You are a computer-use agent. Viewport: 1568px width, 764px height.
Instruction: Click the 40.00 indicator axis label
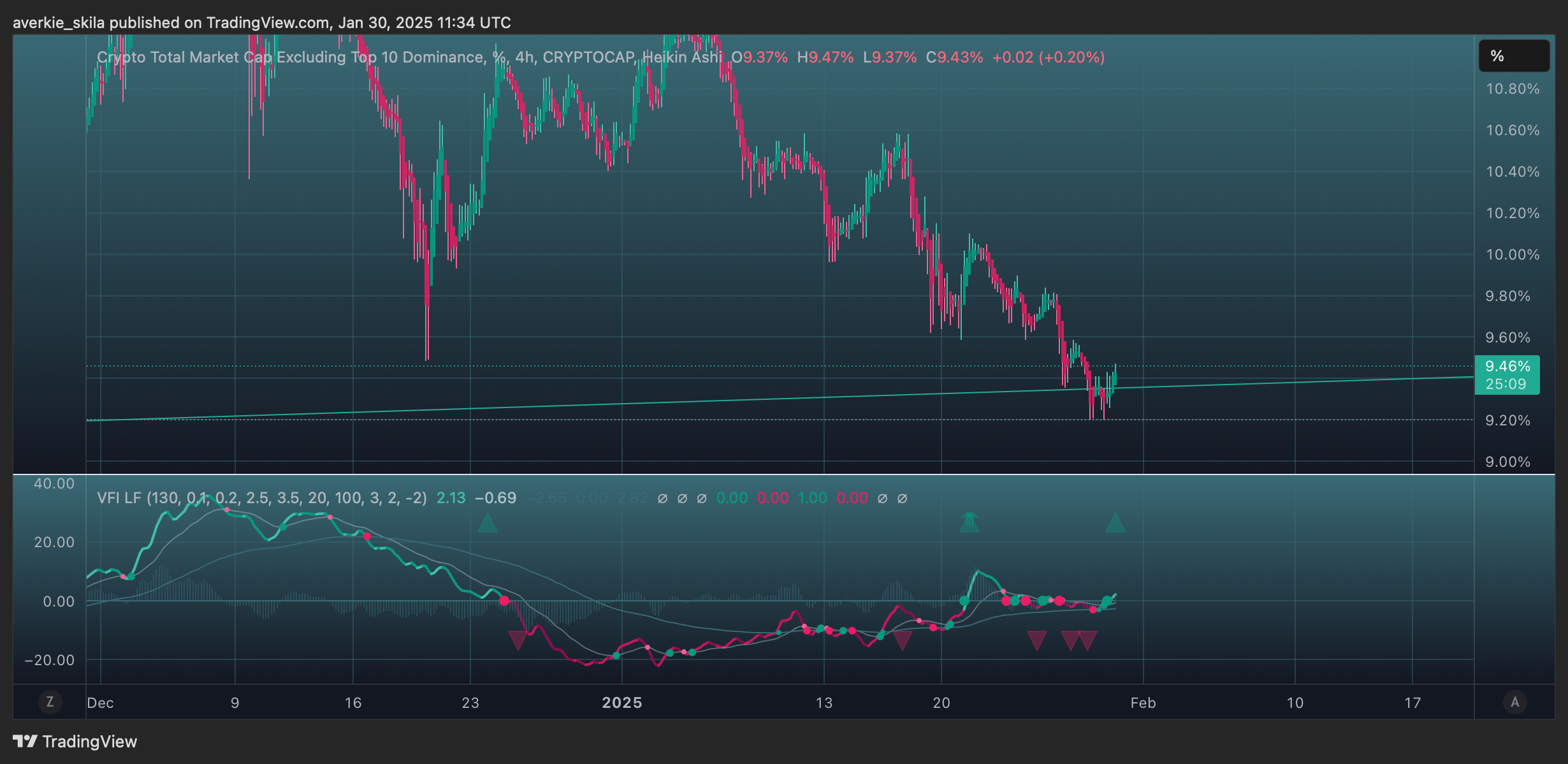54,483
